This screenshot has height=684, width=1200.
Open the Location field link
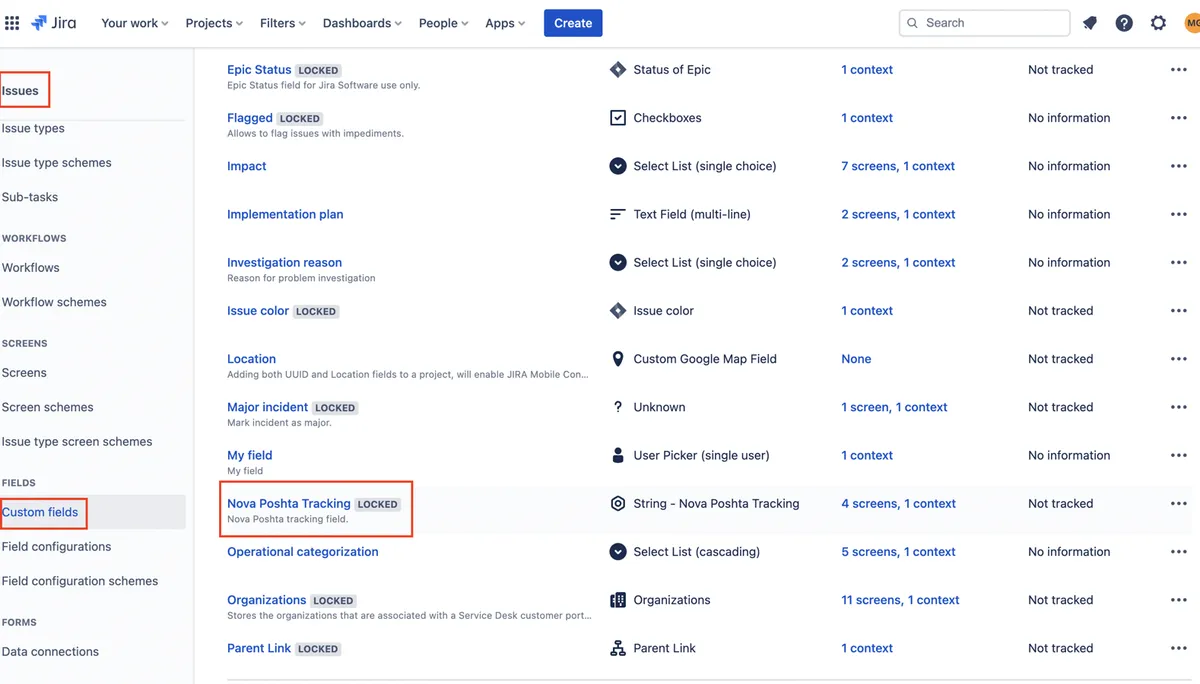pos(251,359)
